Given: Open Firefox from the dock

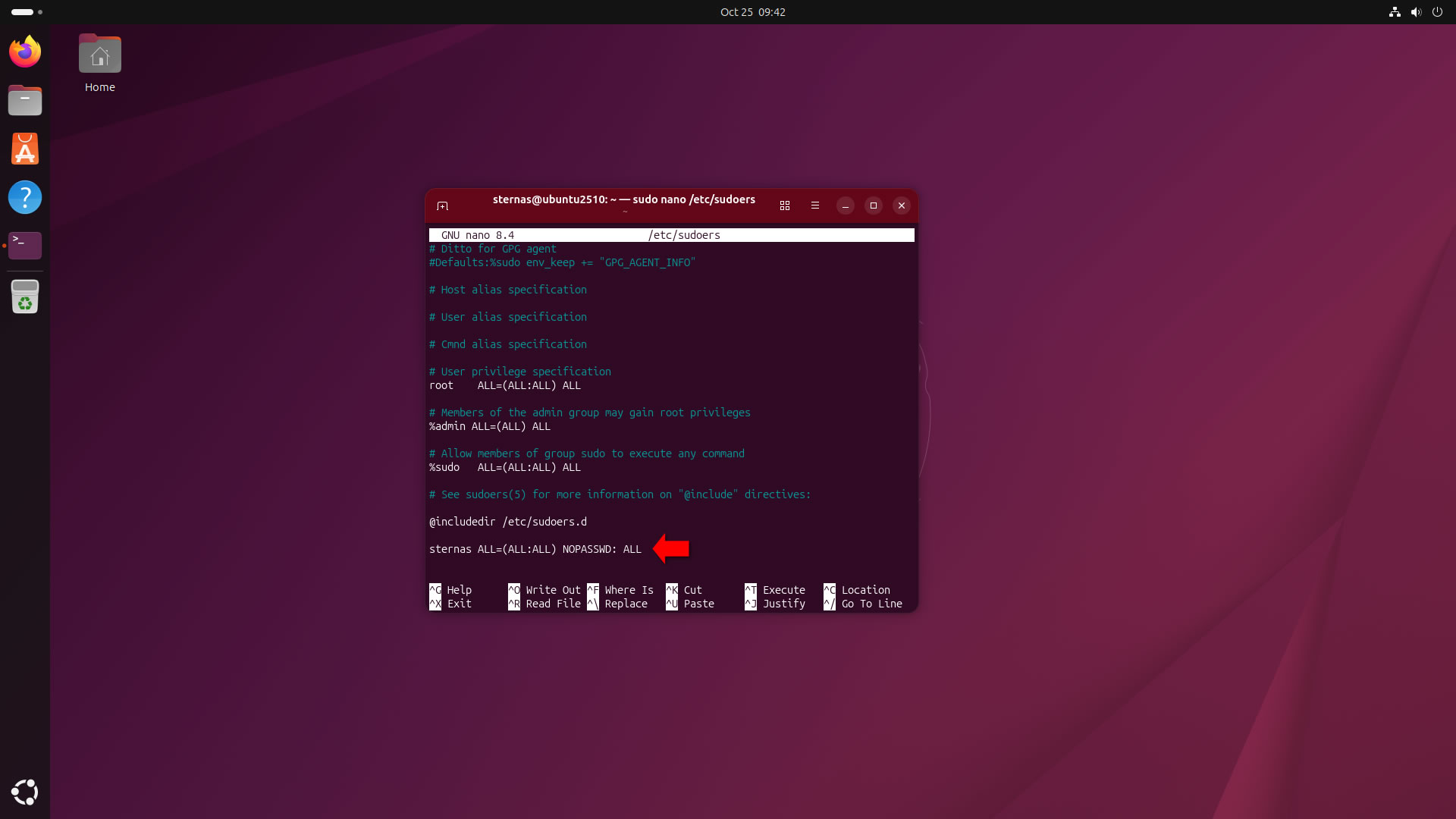Looking at the screenshot, I should (25, 52).
